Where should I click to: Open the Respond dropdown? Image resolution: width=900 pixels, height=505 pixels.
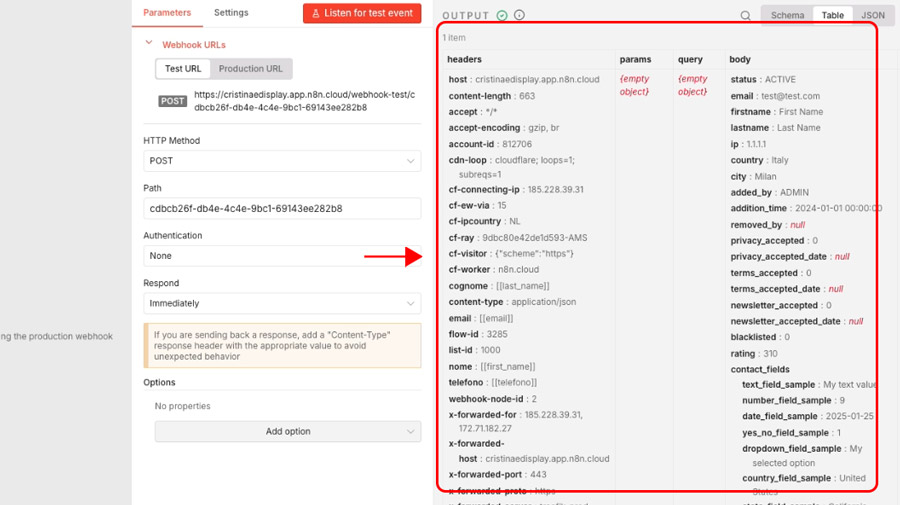tap(282, 303)
